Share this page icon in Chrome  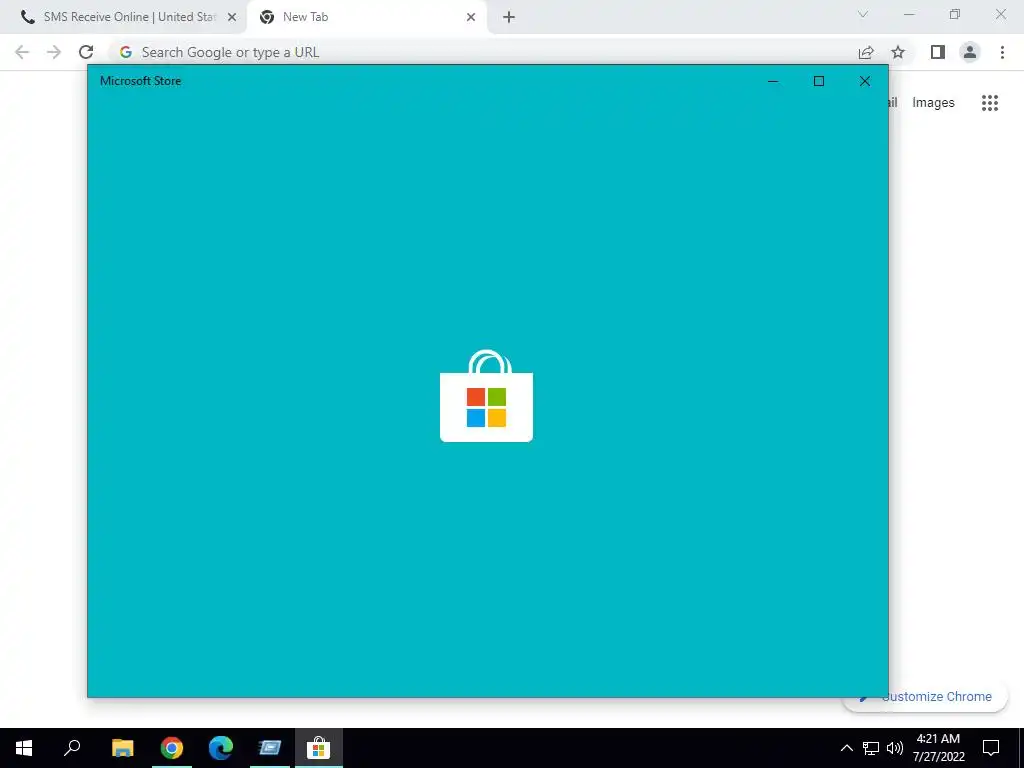tap(866, 52)
